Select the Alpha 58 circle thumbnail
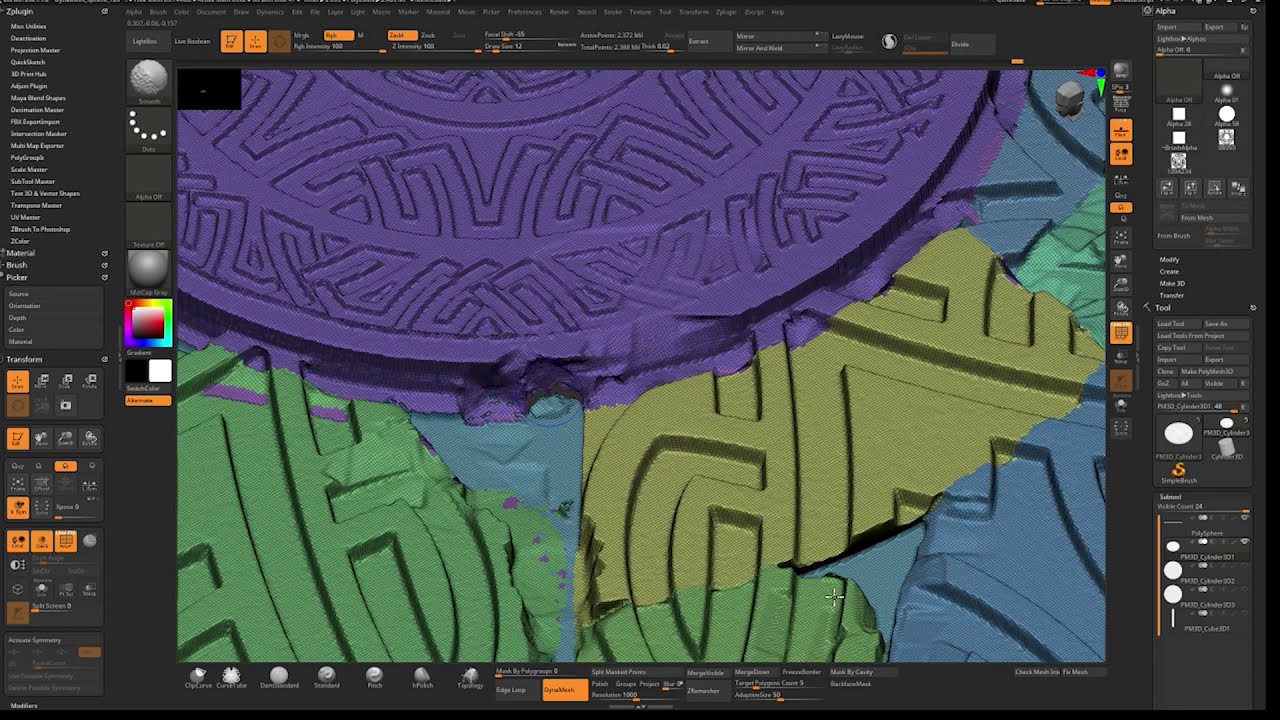Viewport: 1280px width, 720px height. [x=1227, y=116]
